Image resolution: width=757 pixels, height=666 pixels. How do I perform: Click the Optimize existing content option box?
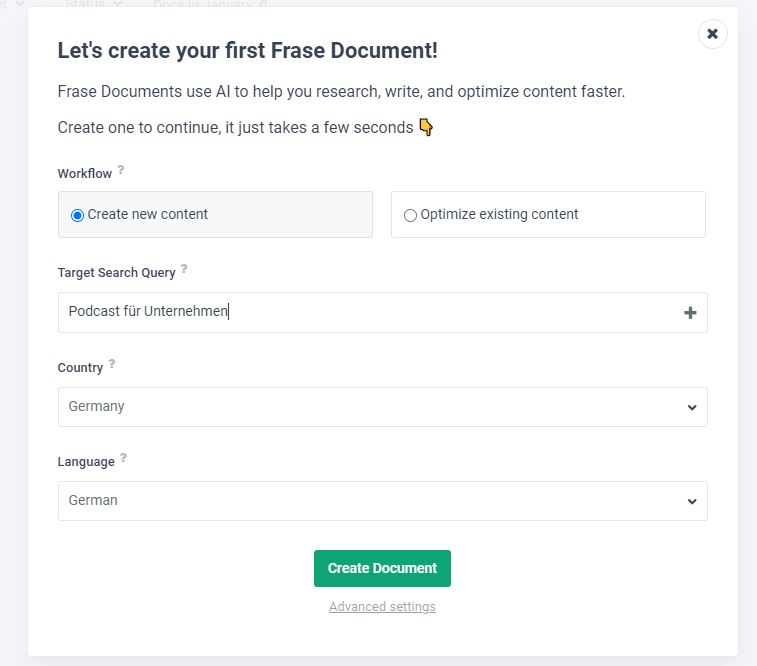(x=548, y=214)
